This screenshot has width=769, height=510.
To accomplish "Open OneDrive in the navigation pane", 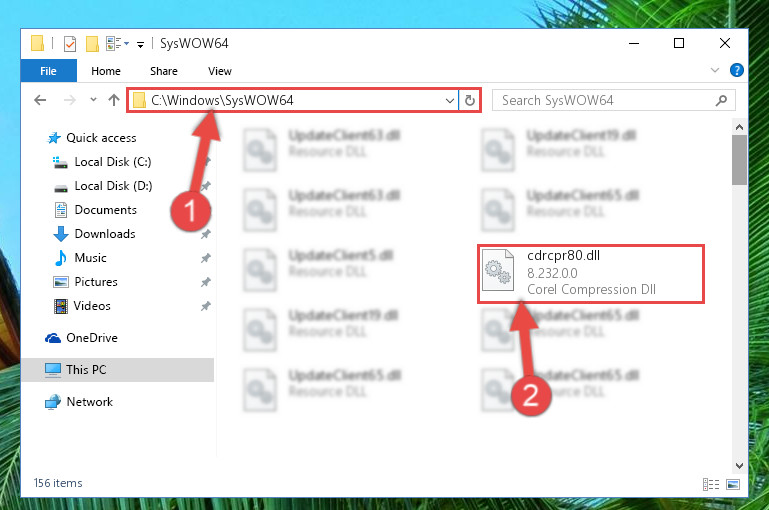I will click(x=92, y=338).
